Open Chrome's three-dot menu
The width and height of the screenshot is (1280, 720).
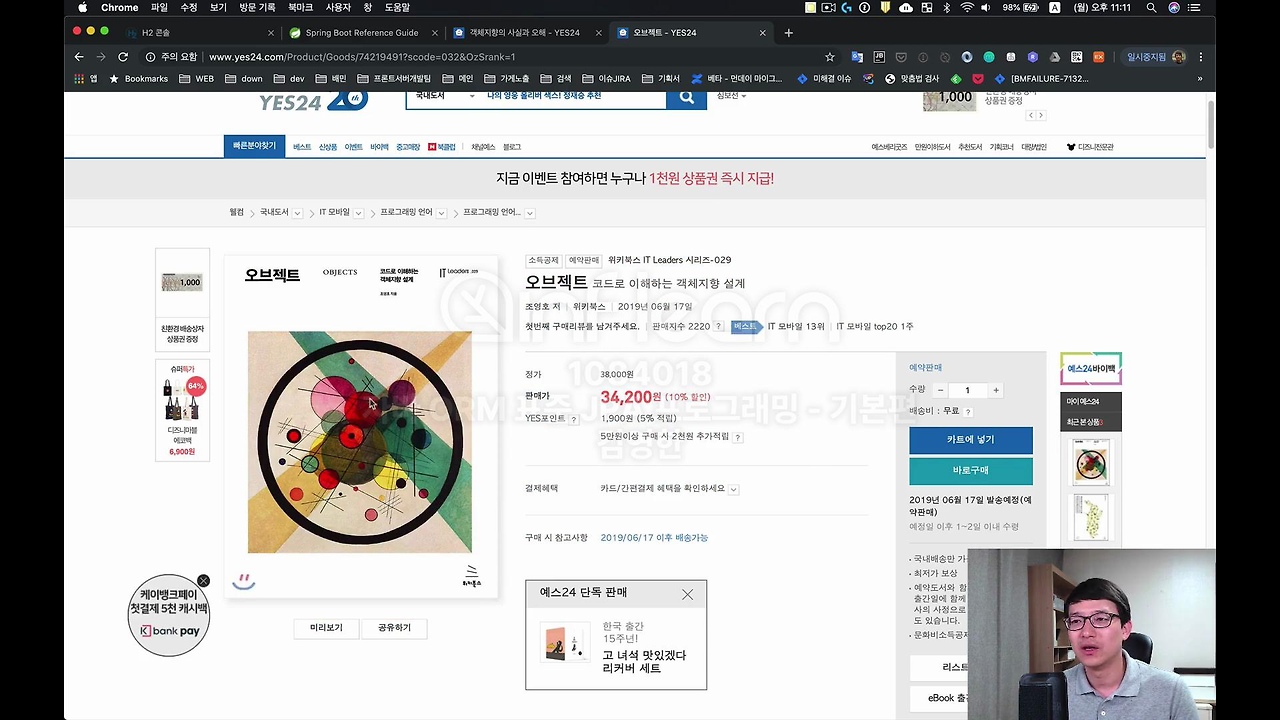(x=1201, y=57)
